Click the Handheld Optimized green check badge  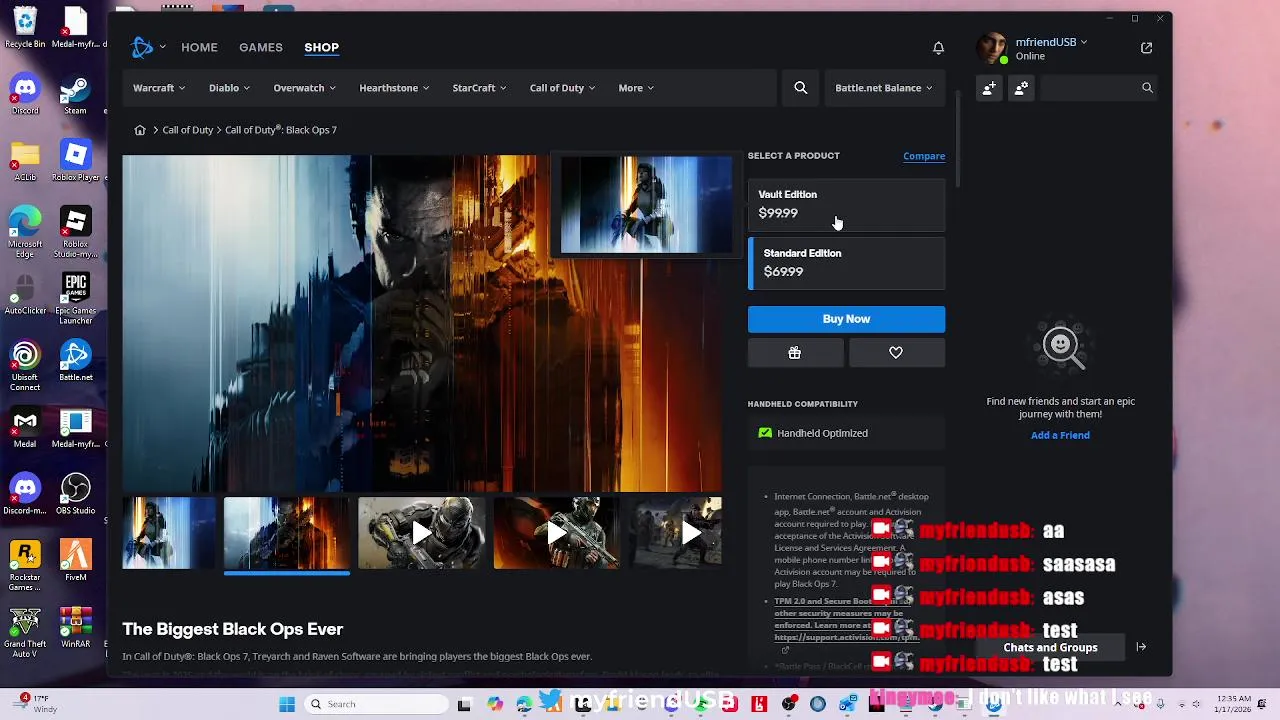point(765,433)
